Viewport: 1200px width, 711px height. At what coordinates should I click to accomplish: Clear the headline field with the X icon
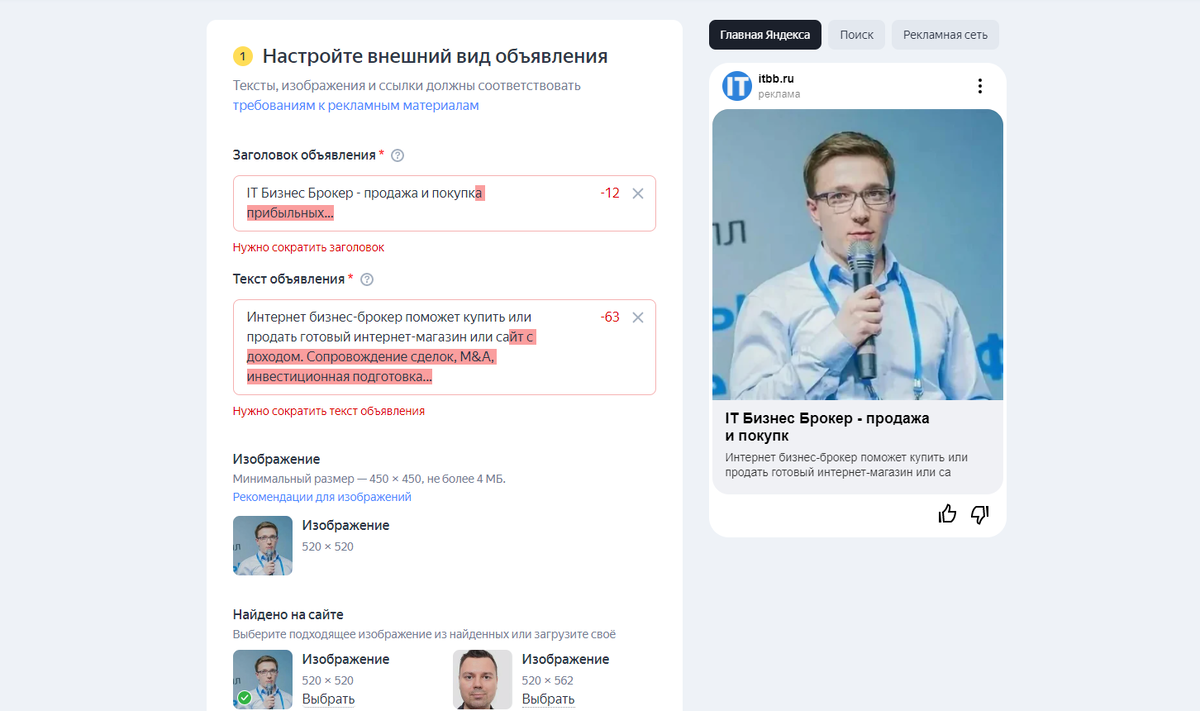(x=638, y=193)
